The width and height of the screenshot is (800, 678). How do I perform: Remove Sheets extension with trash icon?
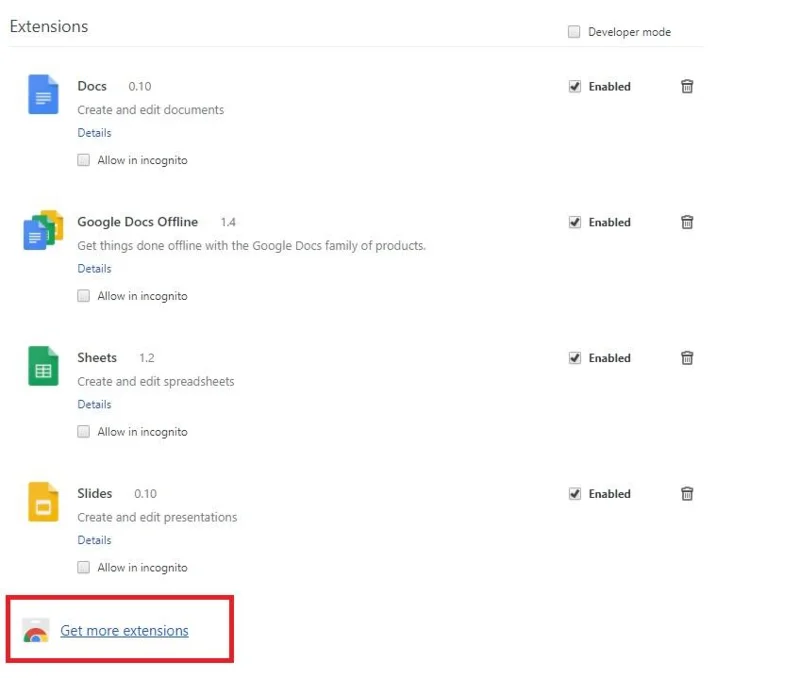[x=687, y=358]
